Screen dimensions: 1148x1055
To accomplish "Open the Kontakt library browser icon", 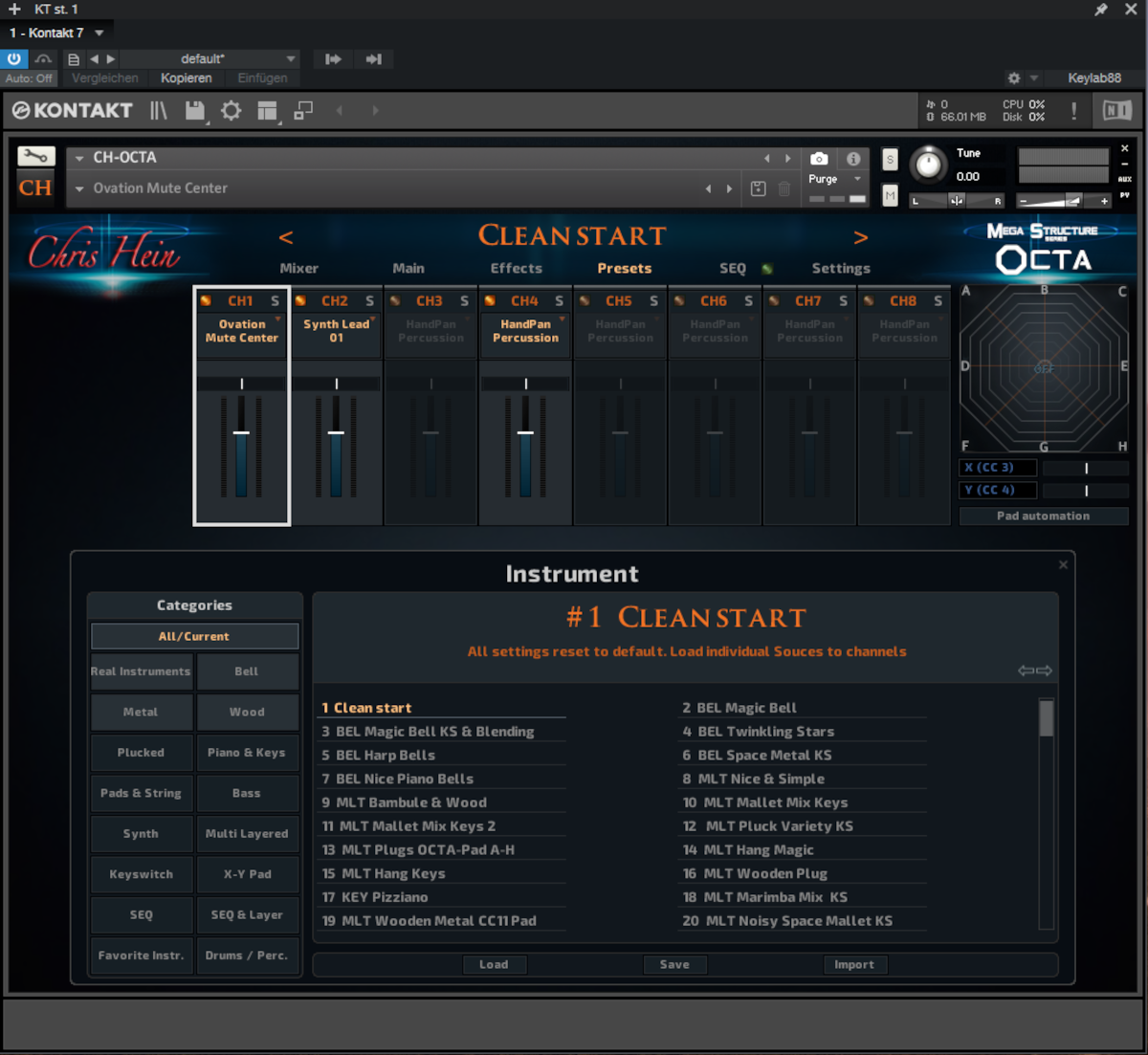I will coord(159,111).
